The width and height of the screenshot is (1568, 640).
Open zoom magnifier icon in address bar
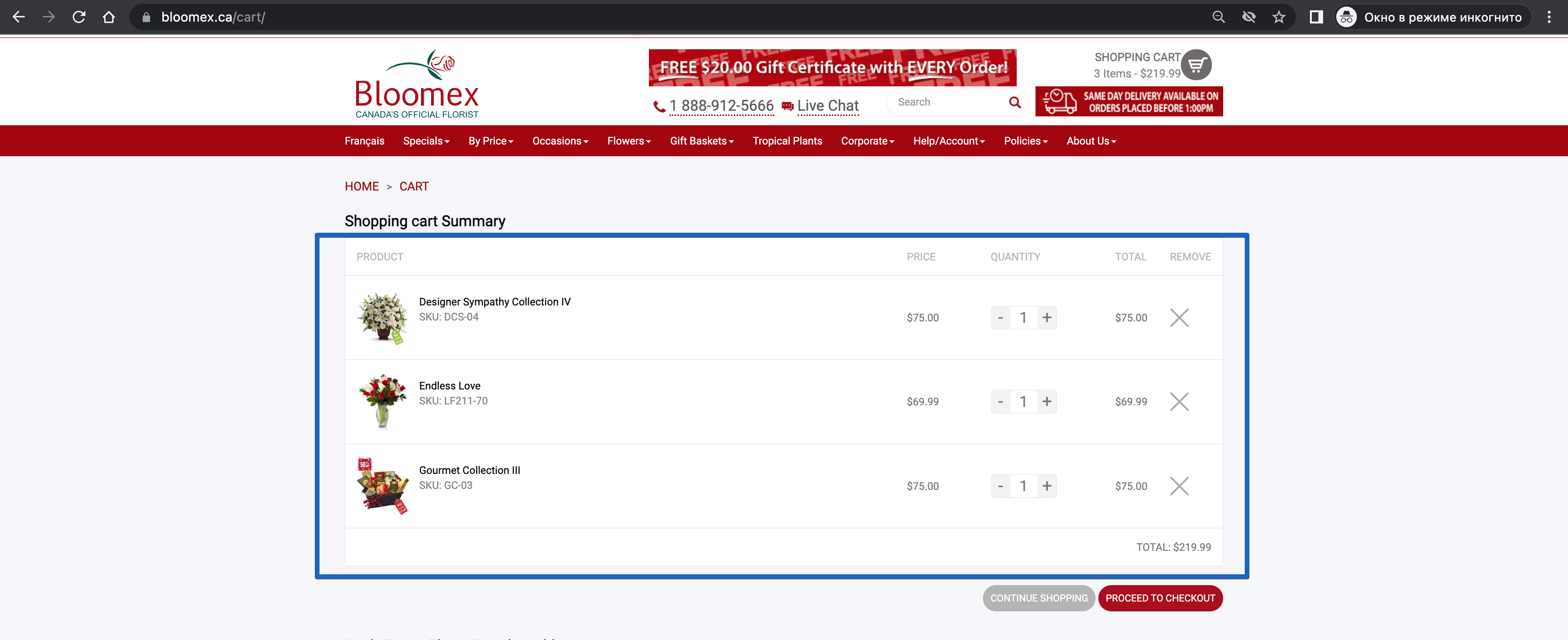click(x=1218, y=17)
